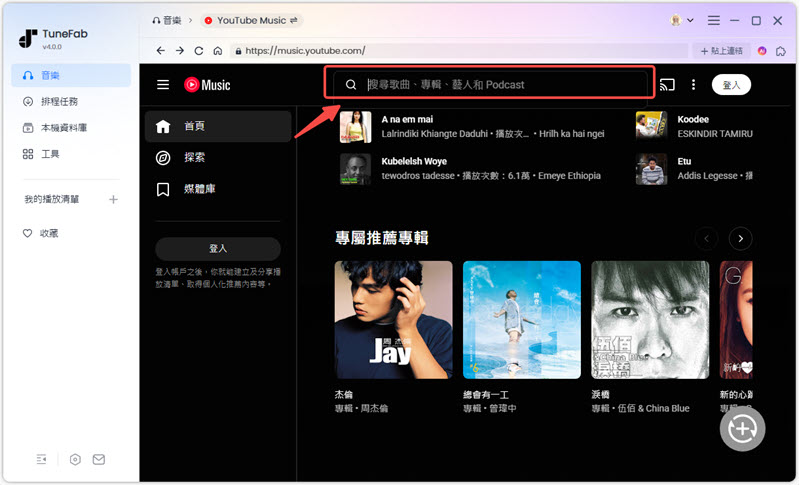Open the cast to device icon
Image resolution: width=800 pixels, height=485 pixels.
pyautogui.click(x=667, y=85)
